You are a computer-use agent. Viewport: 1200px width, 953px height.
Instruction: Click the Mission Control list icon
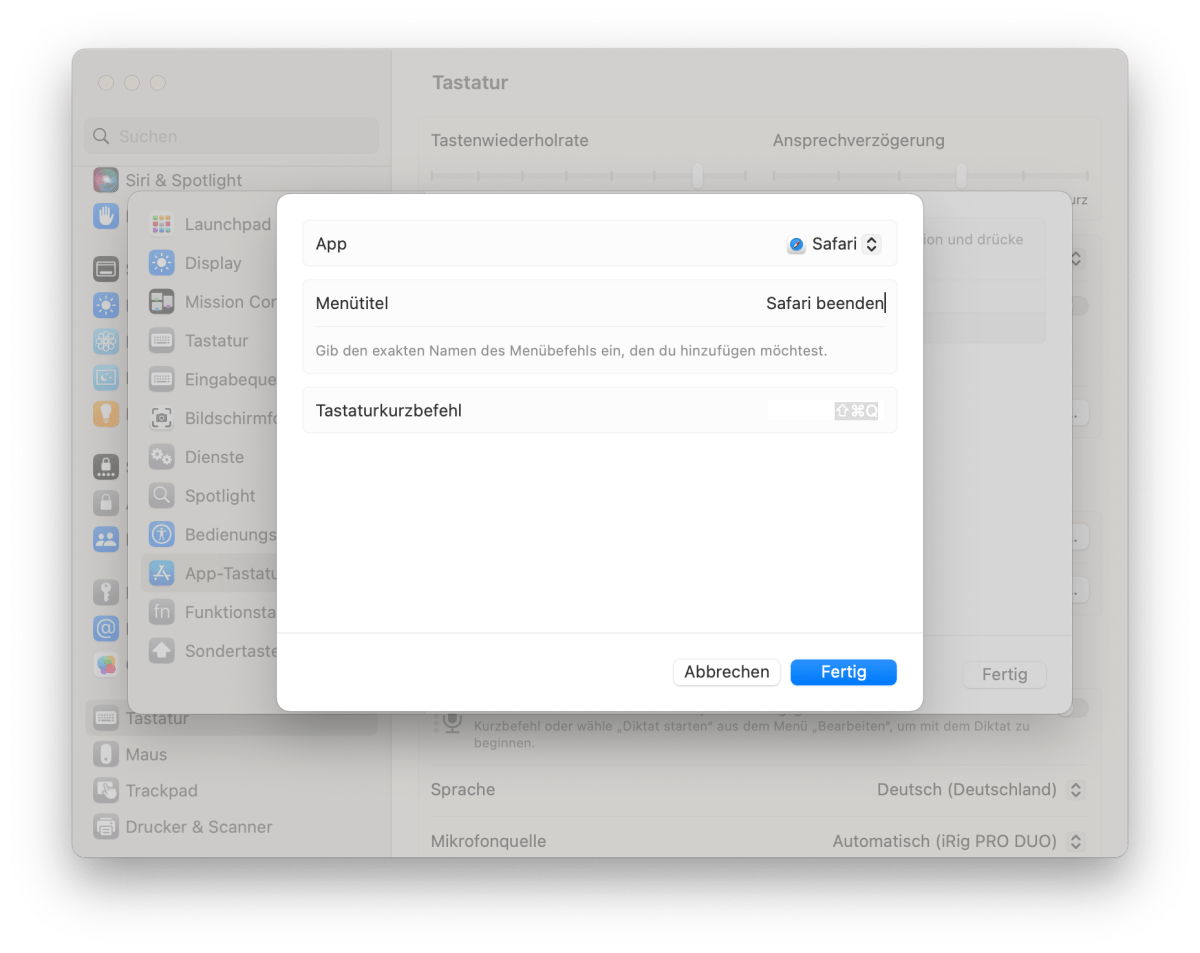161,302
